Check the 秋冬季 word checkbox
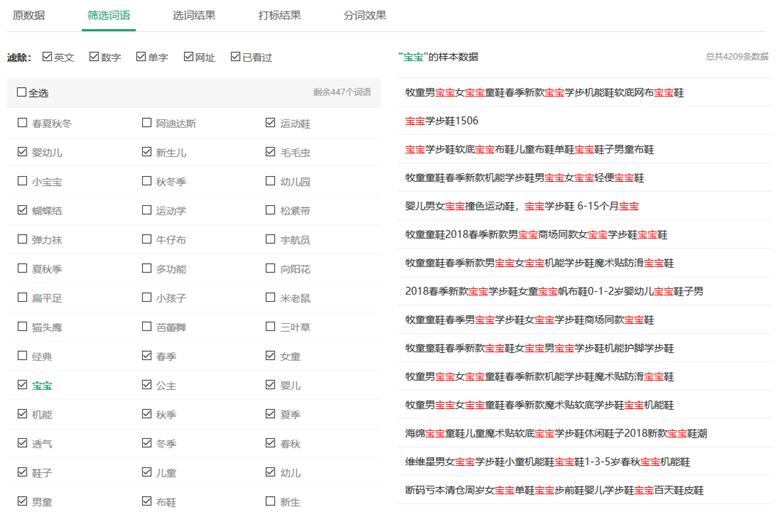776x512 pixels. [146, 181]
